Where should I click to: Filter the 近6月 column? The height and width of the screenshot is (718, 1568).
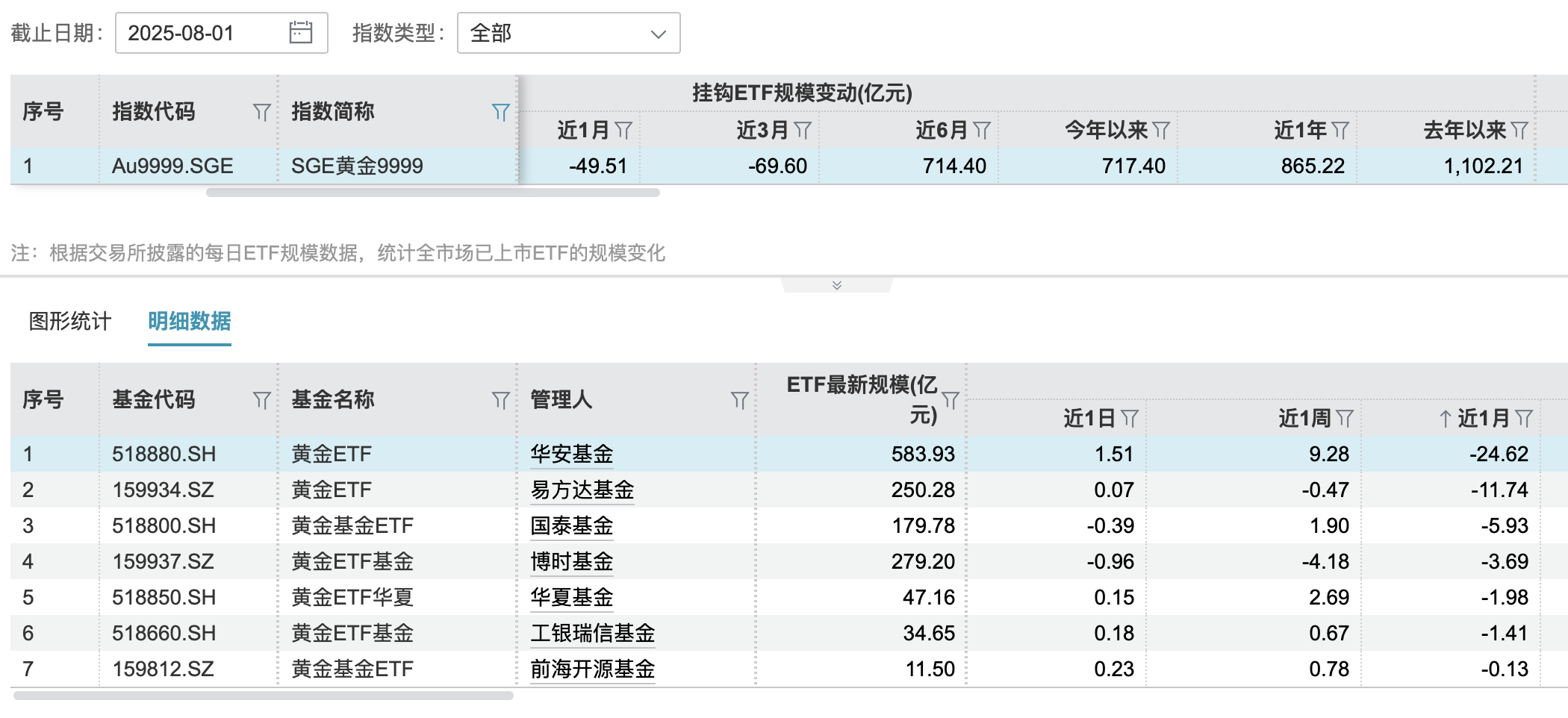(982, 131)
